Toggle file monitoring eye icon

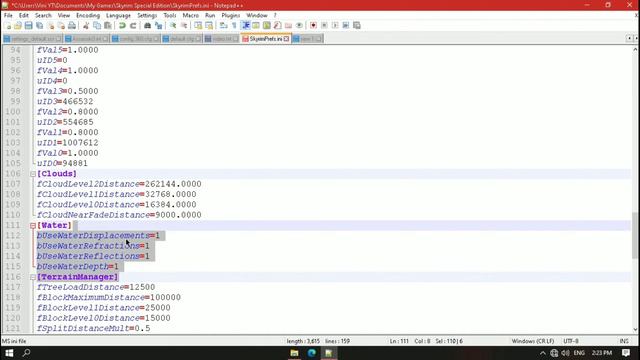(x=299, y=25)
